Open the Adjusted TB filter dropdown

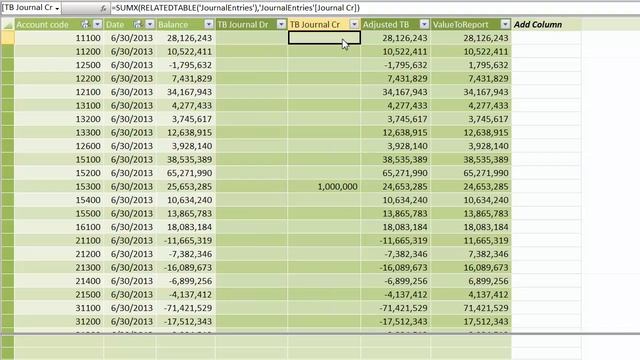tap(424, 24)
